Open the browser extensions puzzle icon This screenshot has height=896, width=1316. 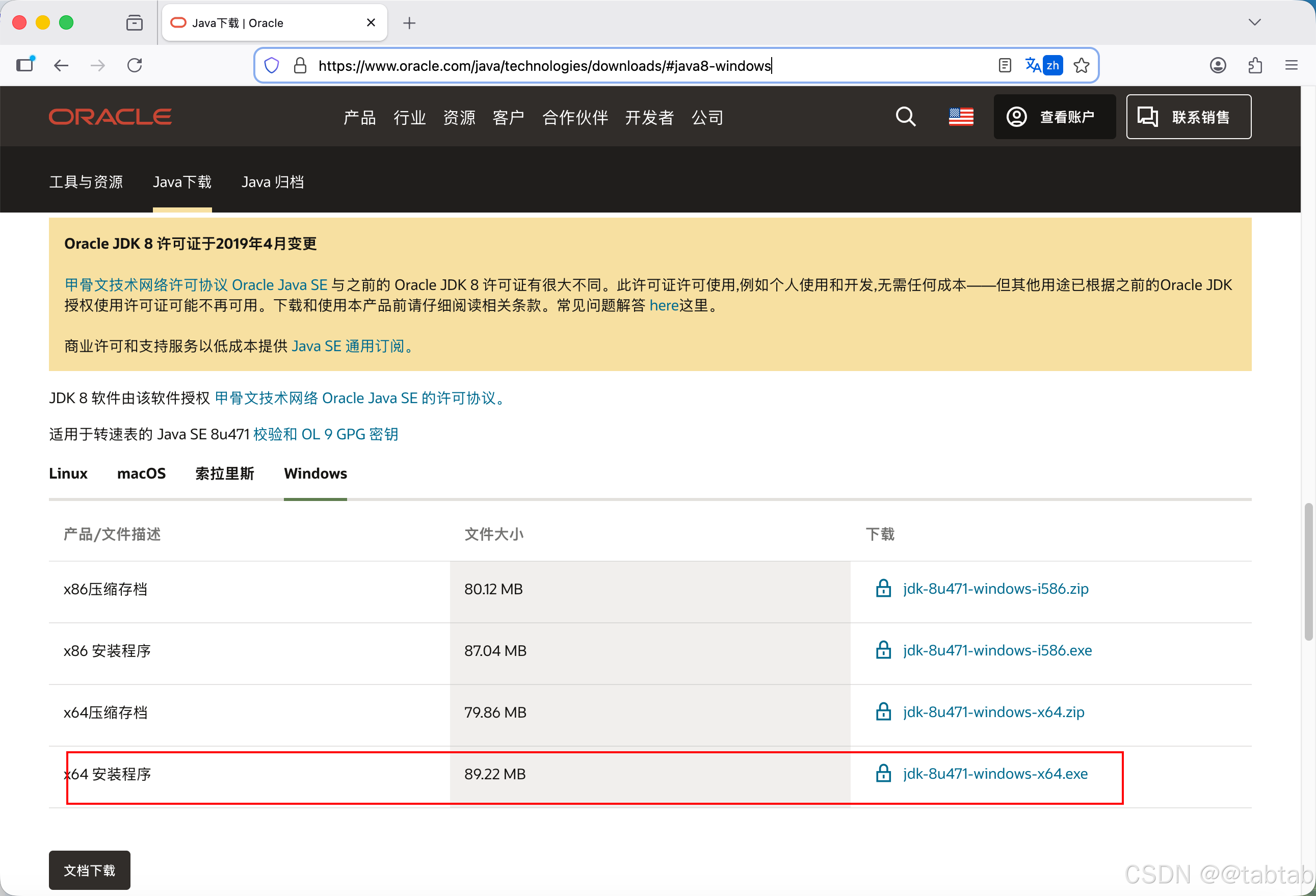(1255, 66)
